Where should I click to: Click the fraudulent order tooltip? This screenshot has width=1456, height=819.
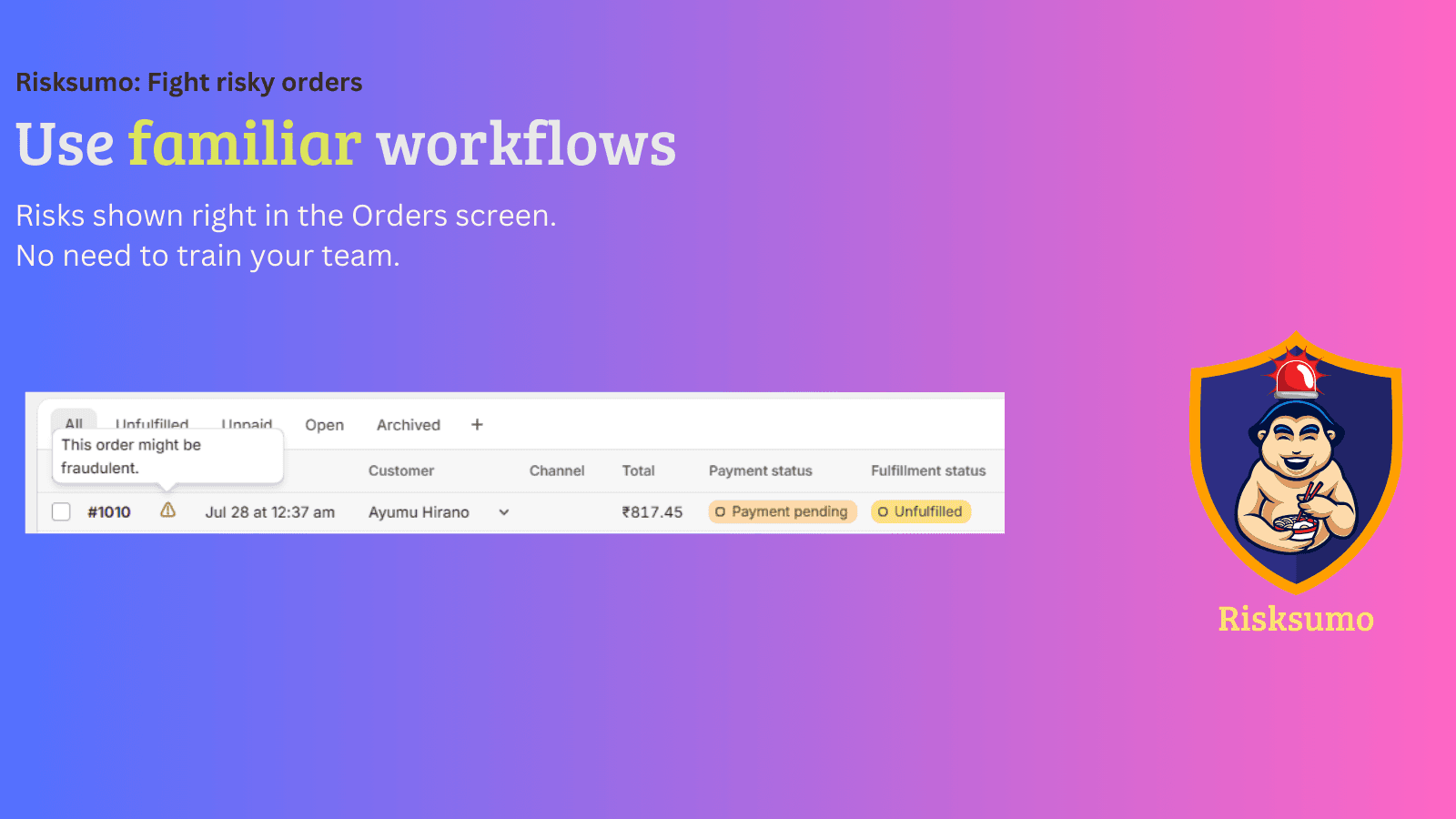(167, 456)
